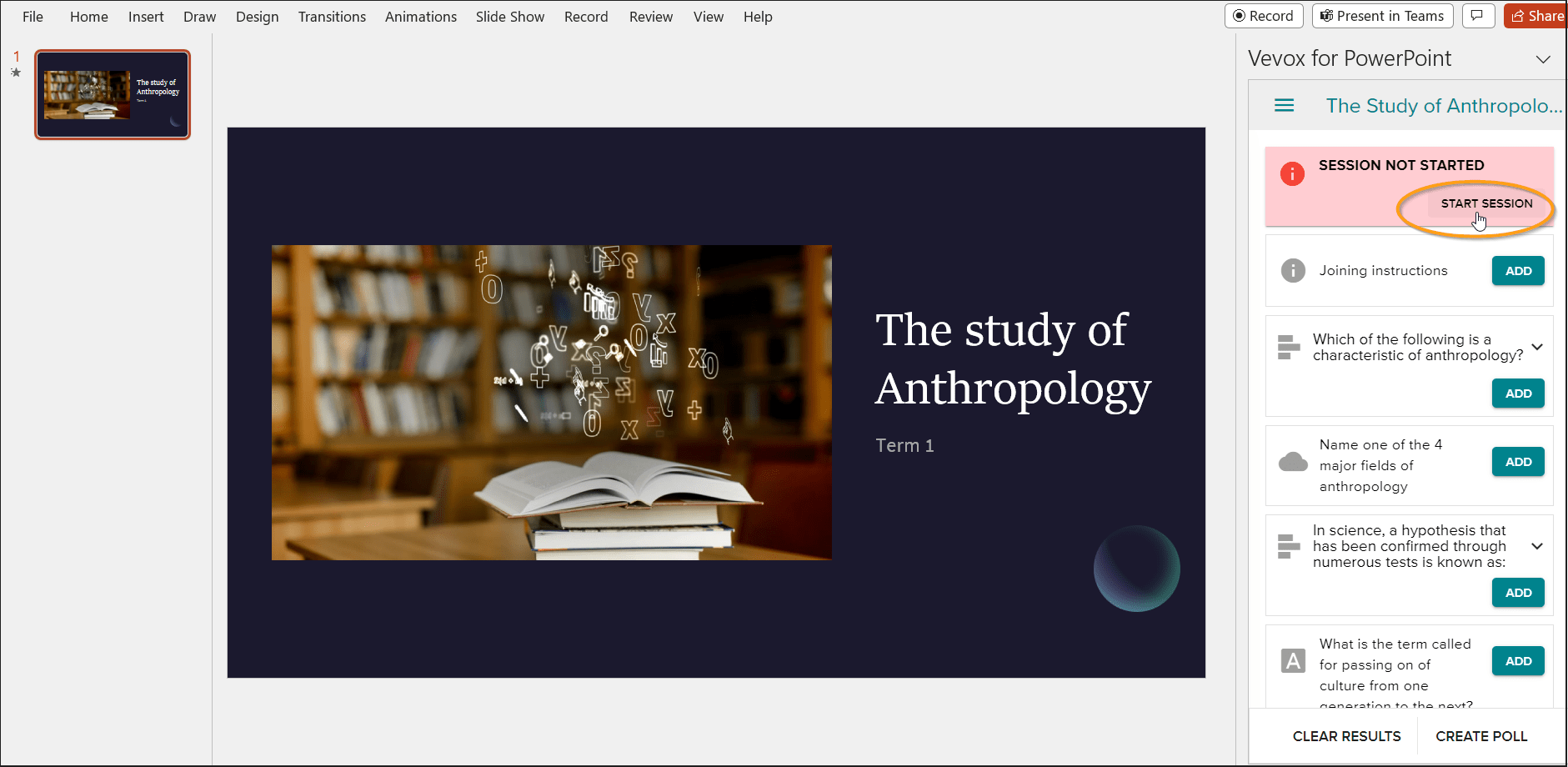1568x767 pixels.
Task: Click the animation star under slide 1
Action: [x=16, y=73]
